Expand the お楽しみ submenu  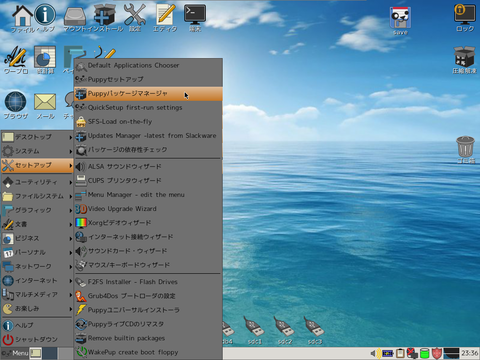pyautogui.click(x=37, y=308)
